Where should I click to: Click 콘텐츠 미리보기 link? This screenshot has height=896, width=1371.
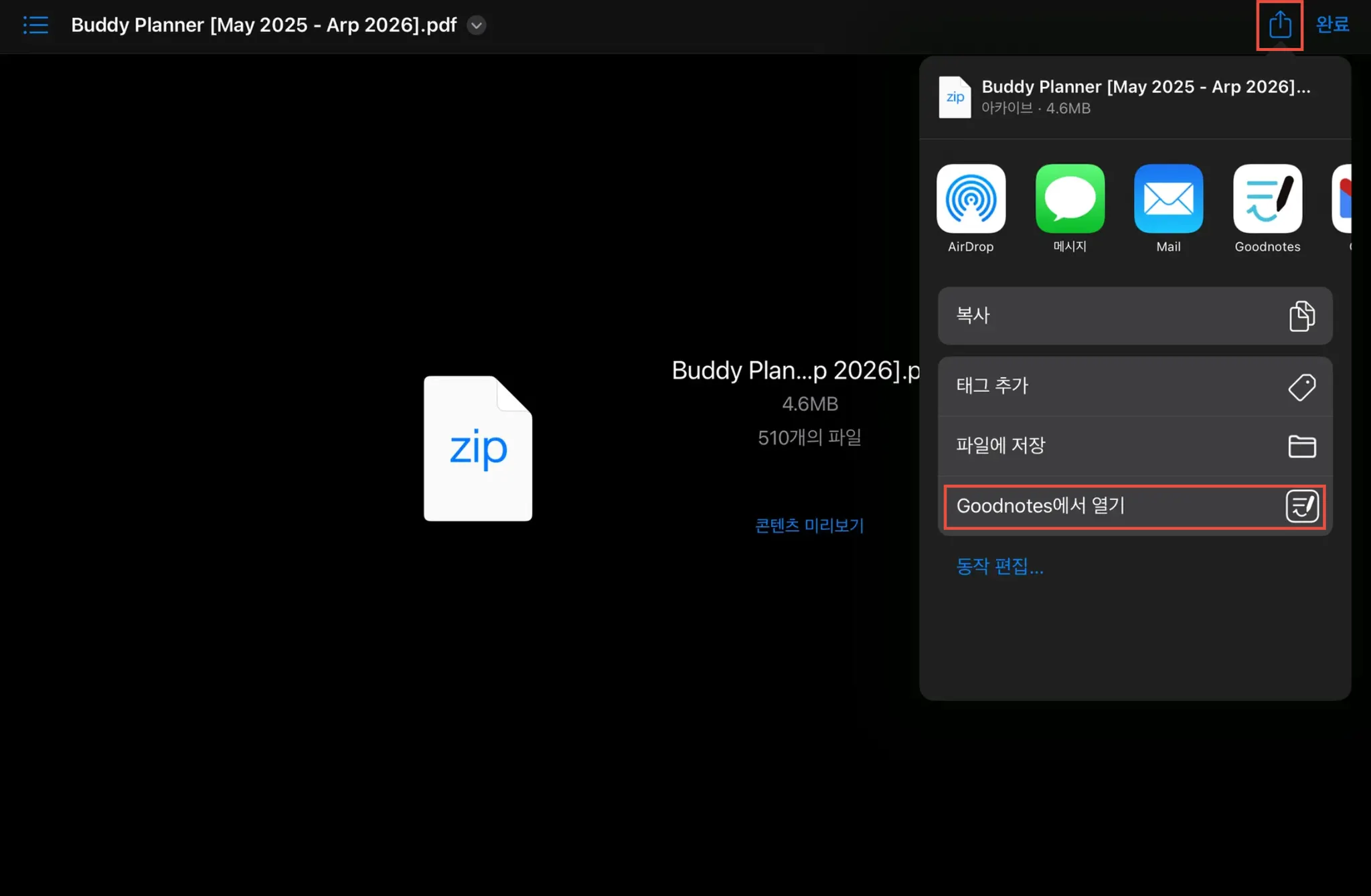[809, 526]
